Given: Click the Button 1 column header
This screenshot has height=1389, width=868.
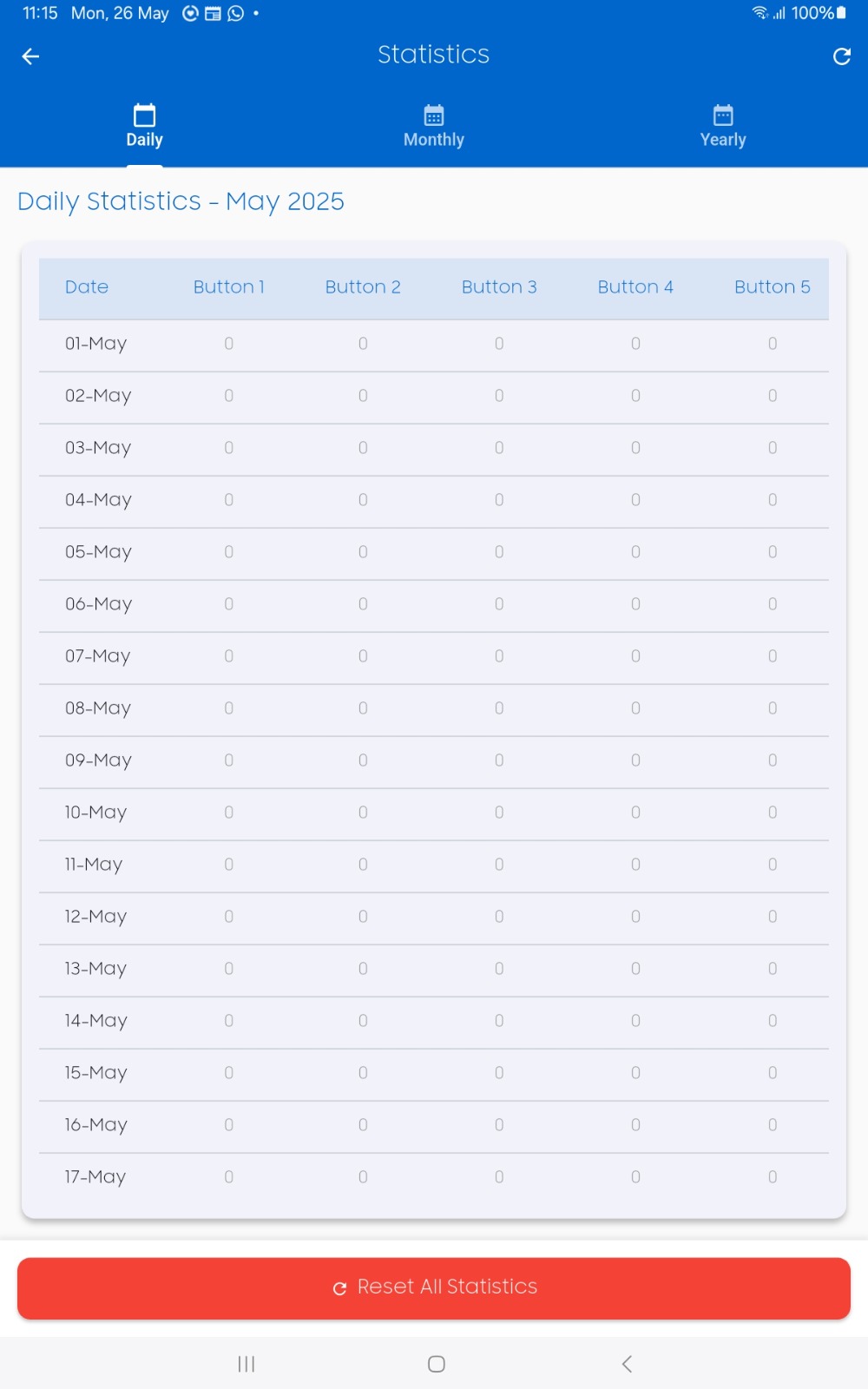Looking at the screenshot, I should [x=228, y=287].
